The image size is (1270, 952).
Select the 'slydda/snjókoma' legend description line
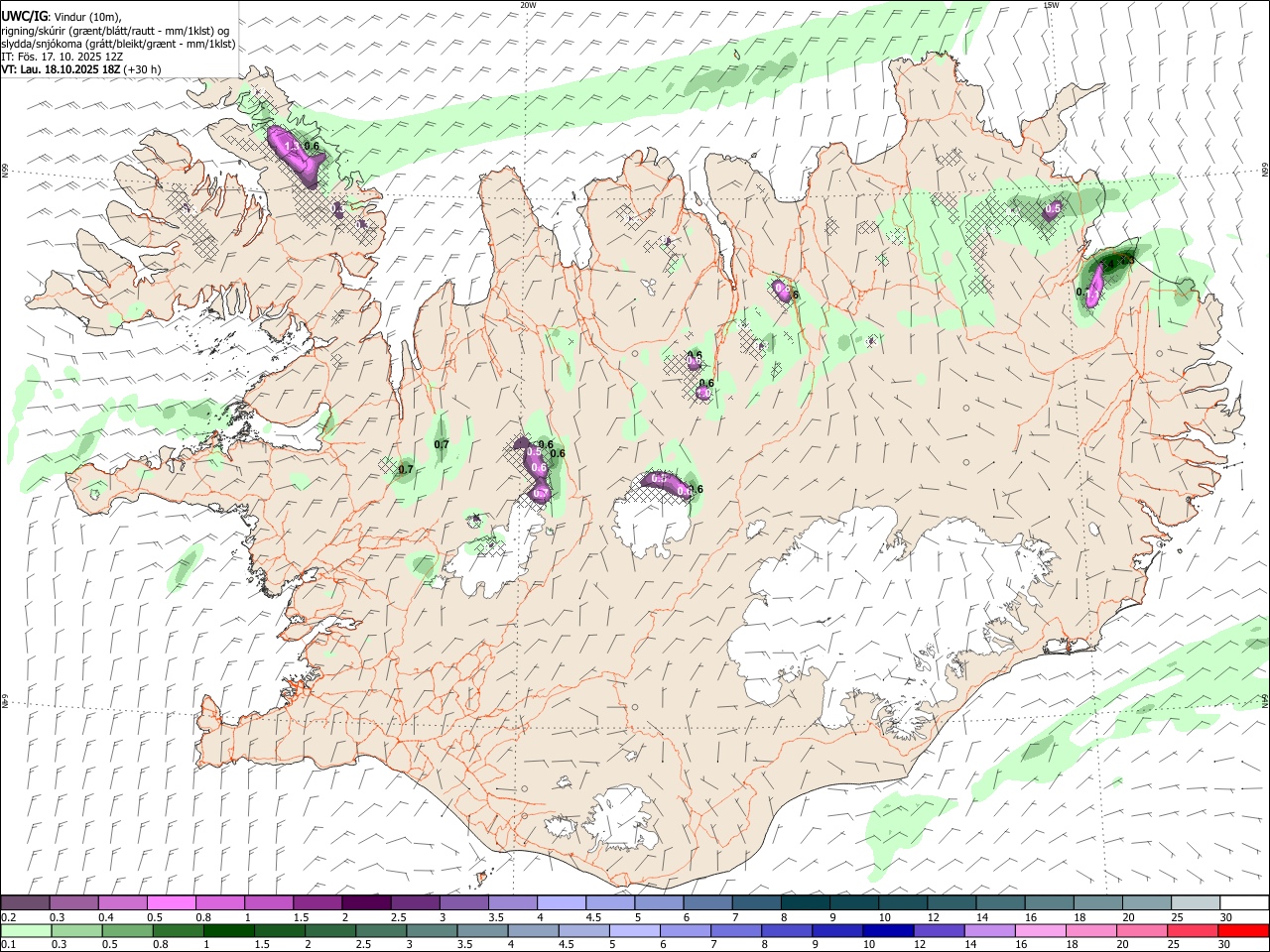pos(118,44)
